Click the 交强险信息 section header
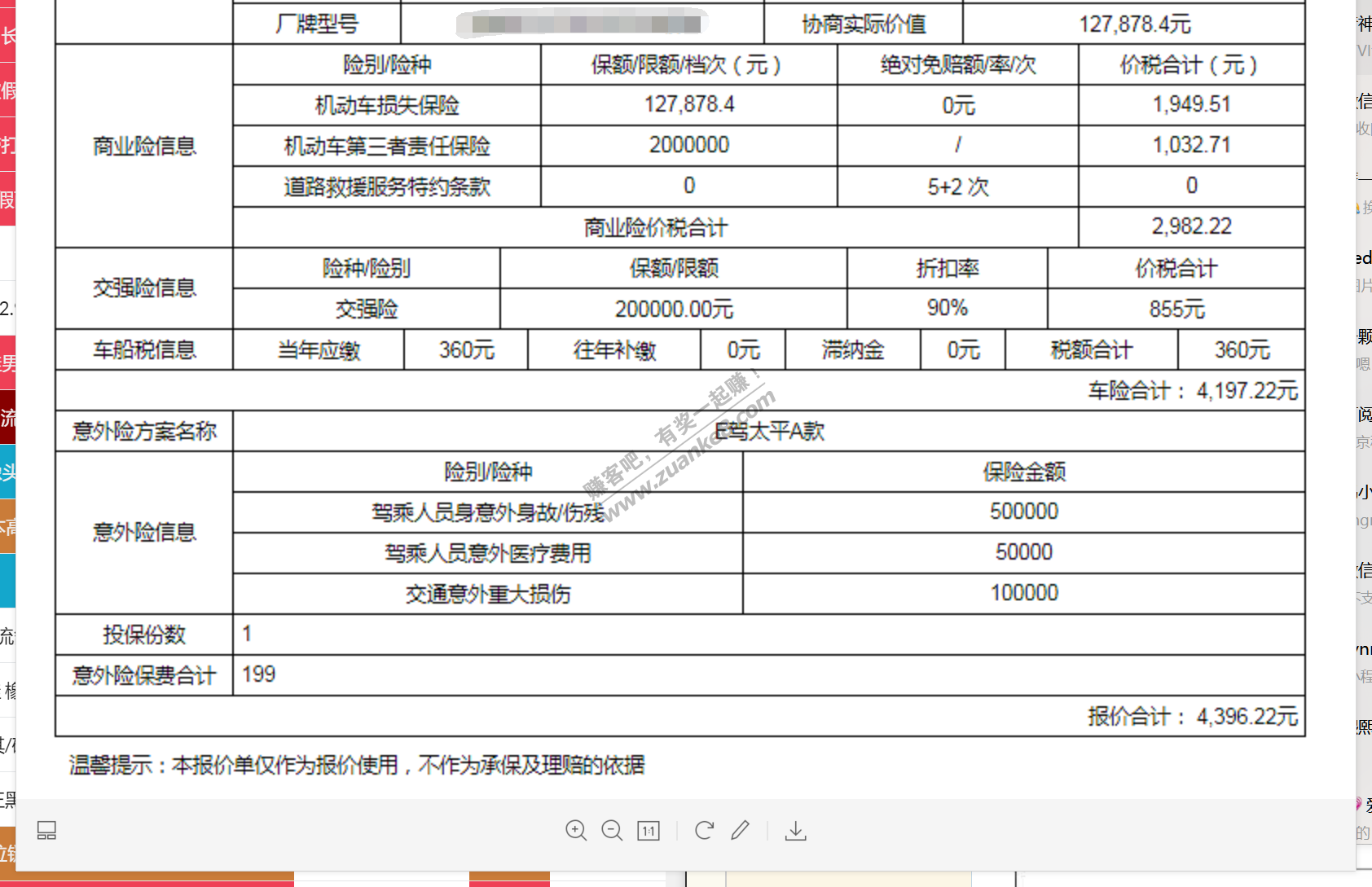1372x887 pixels. [144, 288]
